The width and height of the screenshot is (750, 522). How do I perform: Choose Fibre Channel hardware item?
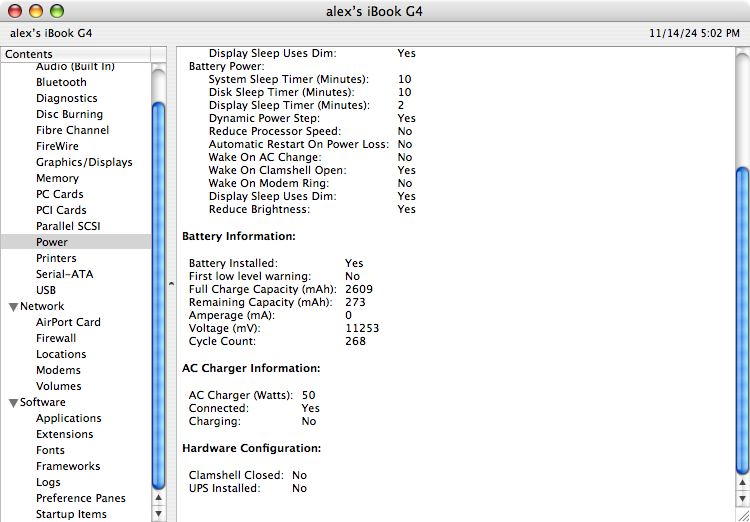point(72,130)
